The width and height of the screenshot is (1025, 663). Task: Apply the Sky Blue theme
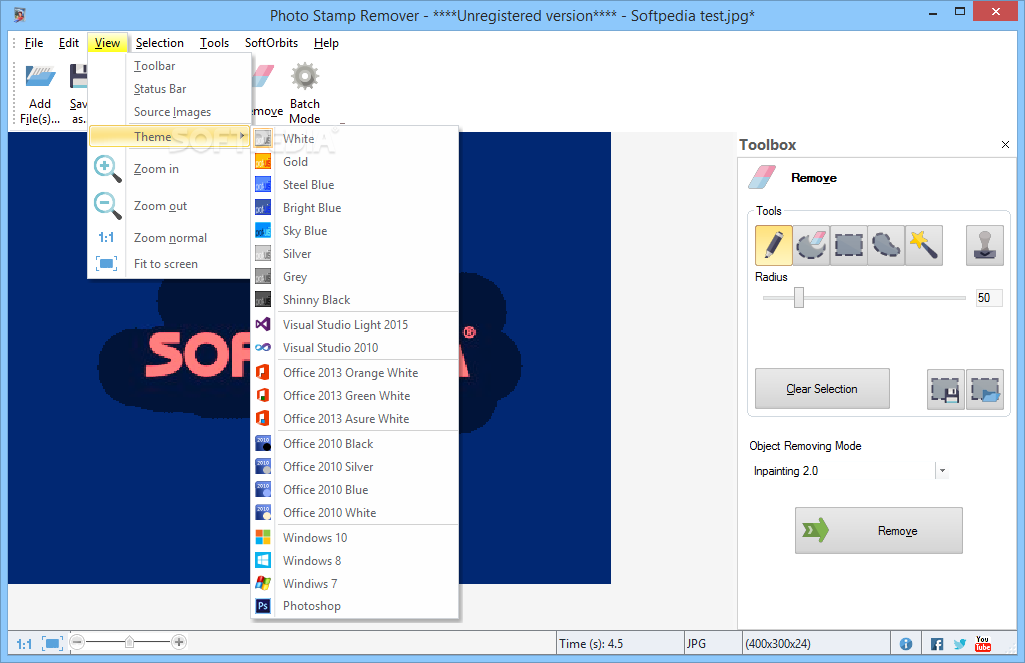[355, 230]
